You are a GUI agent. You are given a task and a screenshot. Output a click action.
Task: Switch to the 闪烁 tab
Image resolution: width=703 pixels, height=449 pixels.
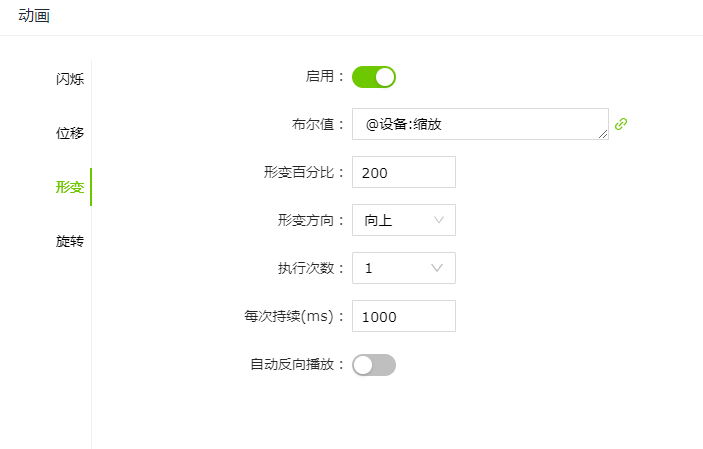[70, 79]
